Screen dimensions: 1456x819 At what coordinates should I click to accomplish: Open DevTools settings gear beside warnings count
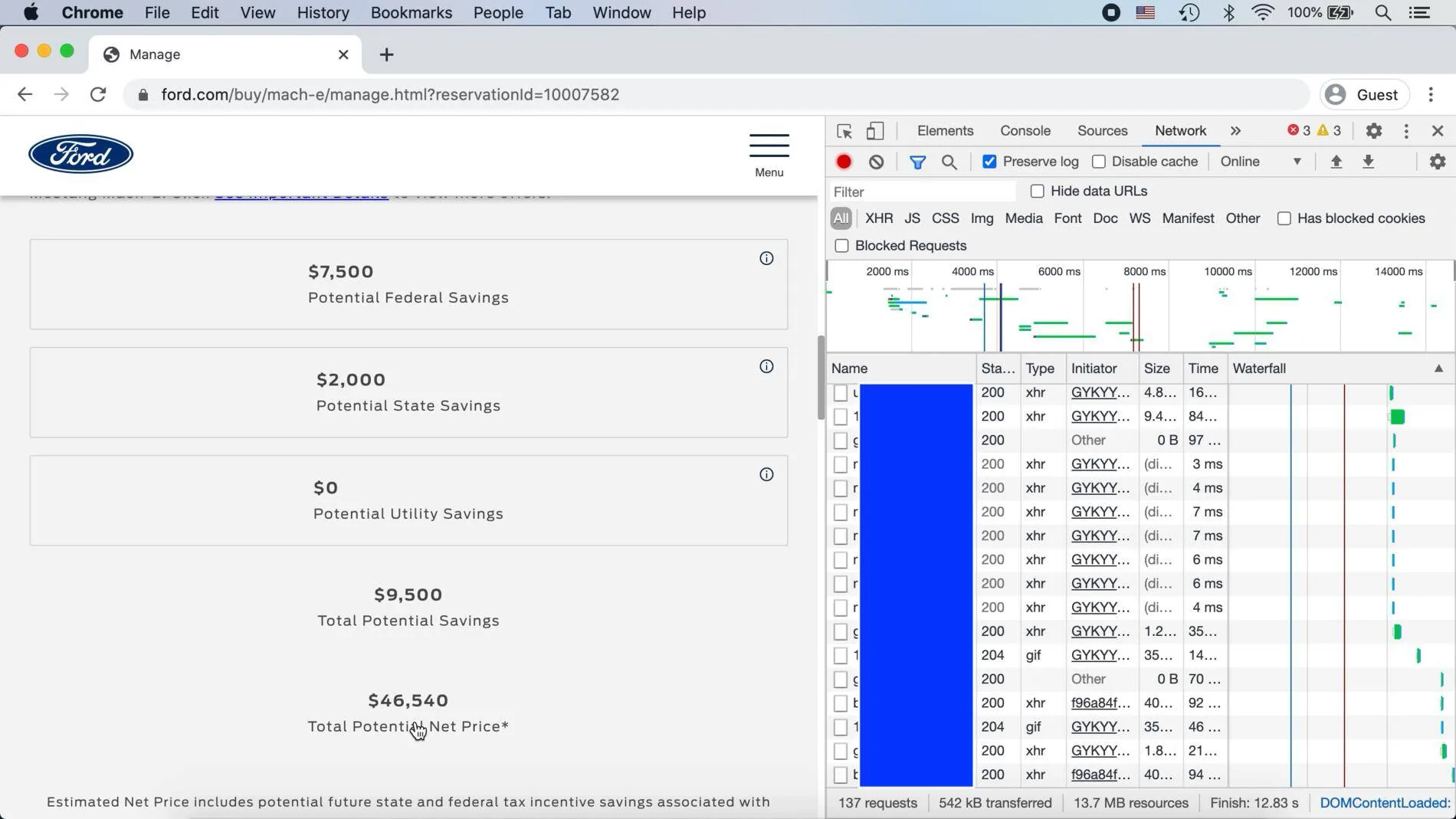pyautogui.click(x=1374, y=131)
